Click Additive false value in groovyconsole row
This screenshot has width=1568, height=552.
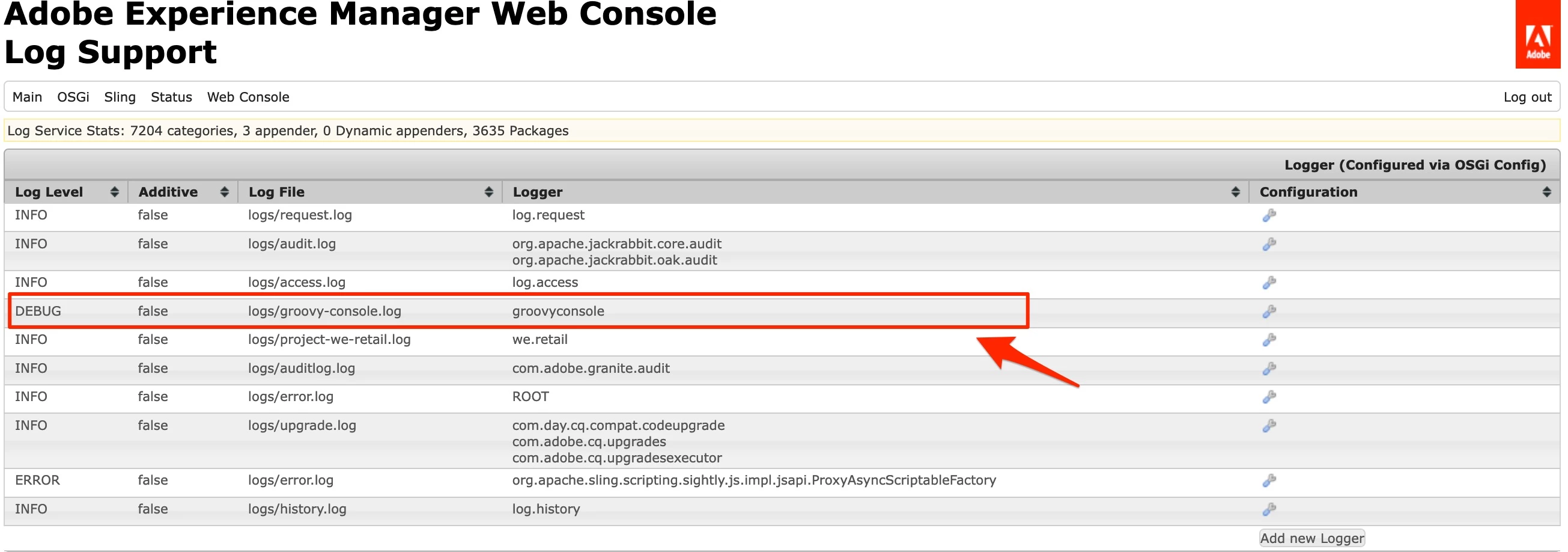153,311
